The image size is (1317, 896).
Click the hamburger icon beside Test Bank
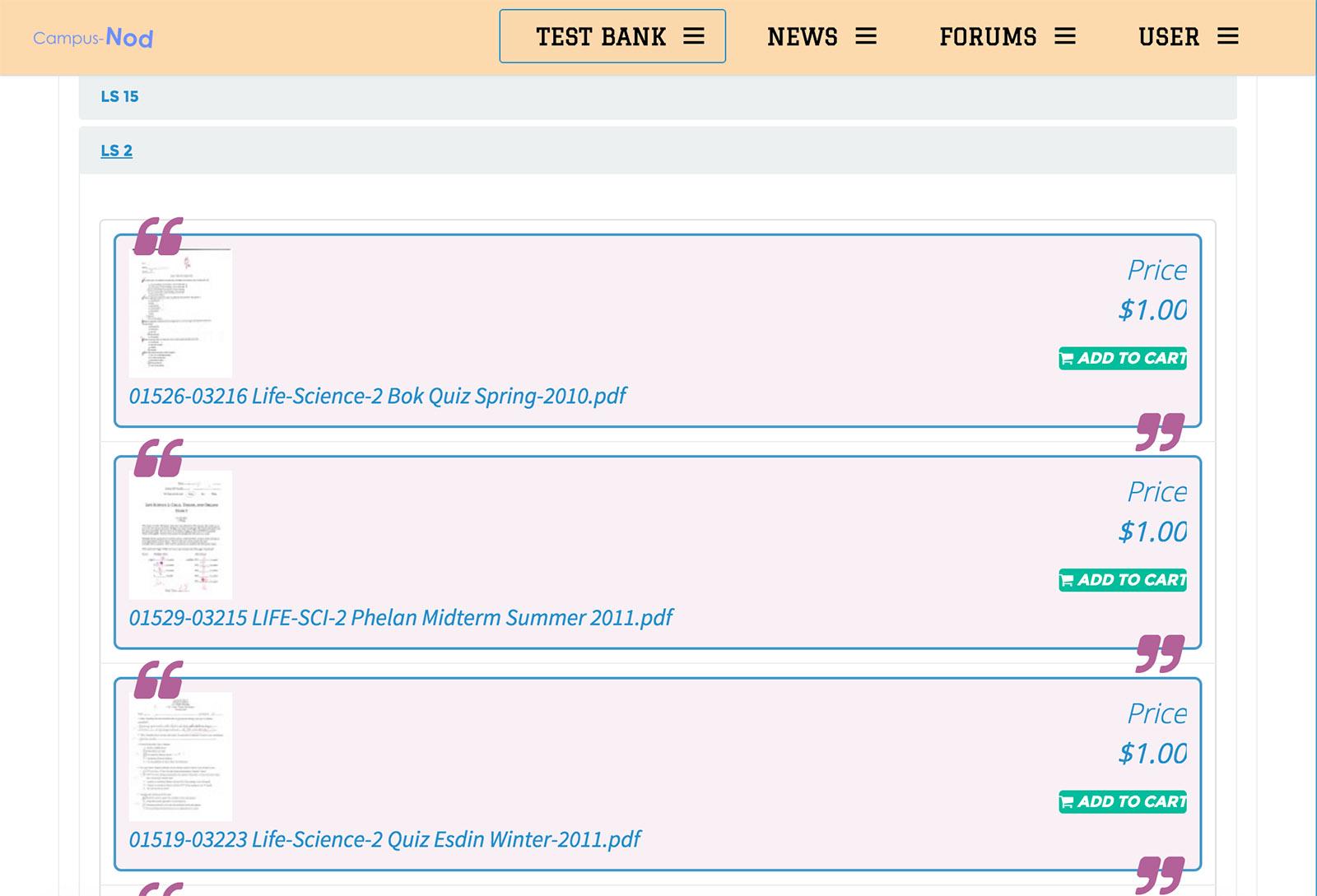pos(694,36)
